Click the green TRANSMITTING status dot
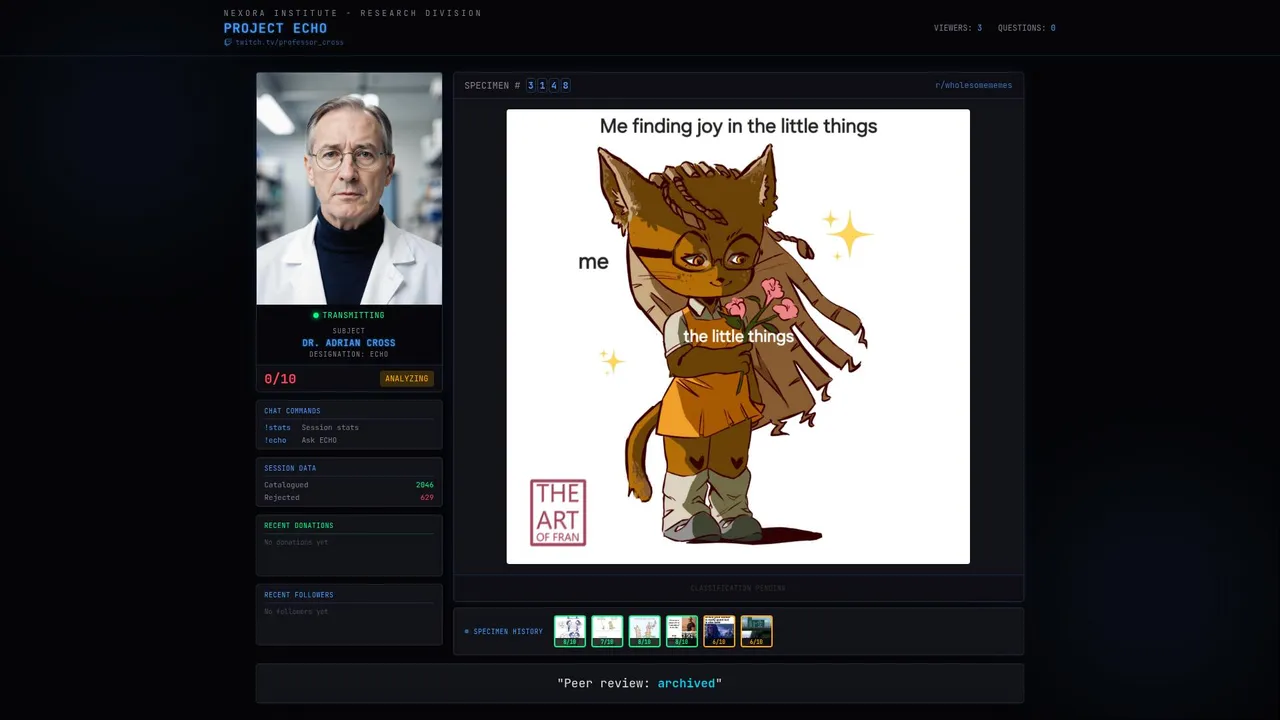Image resolution: width=1280 pixels, height=720 pixels. click(x=316, y=316)
